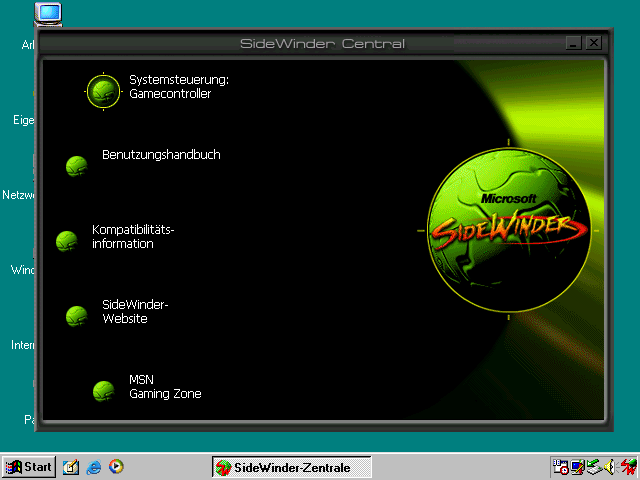Click the large Microsoft SideWinder logo globe
640x480 pixels.
point(509,231)
